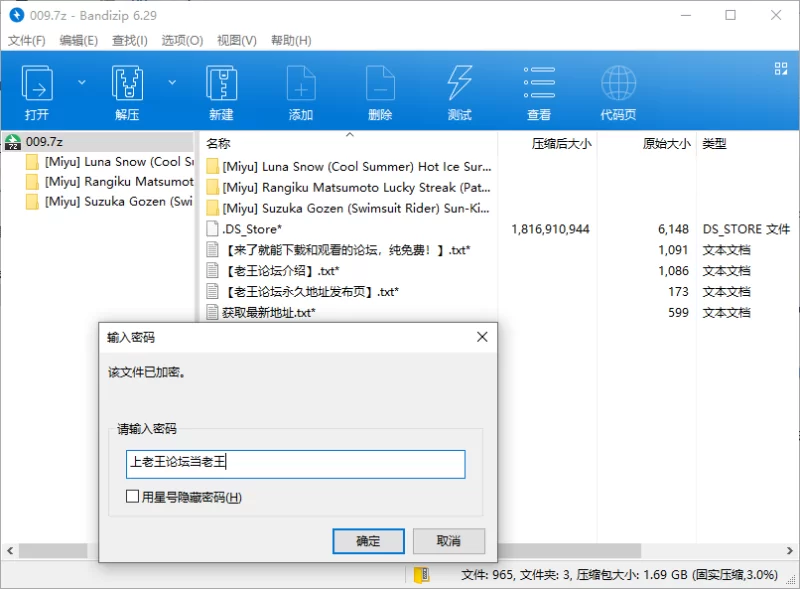Open the 视图(V) menu
Screen dimensions: 800x589
click(237, 40)
